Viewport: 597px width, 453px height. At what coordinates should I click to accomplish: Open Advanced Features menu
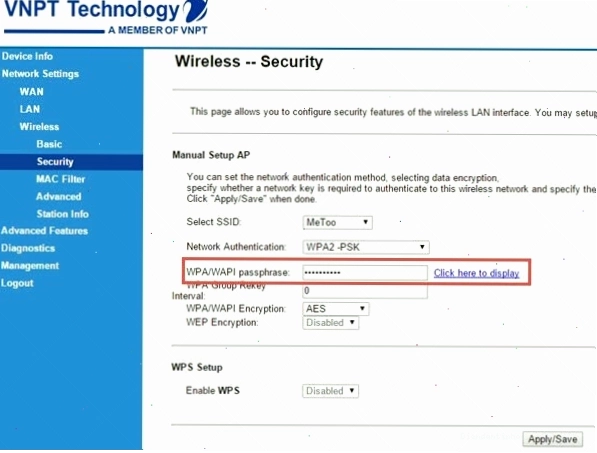(x=45, y=231)
